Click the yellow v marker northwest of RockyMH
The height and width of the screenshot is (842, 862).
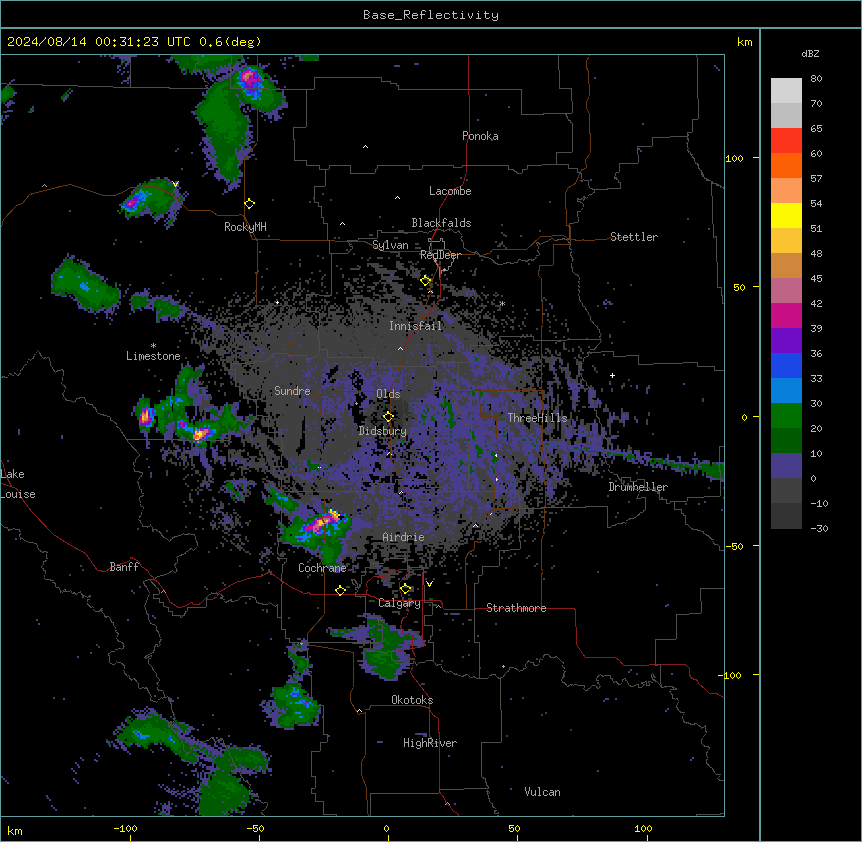[175, 184]
